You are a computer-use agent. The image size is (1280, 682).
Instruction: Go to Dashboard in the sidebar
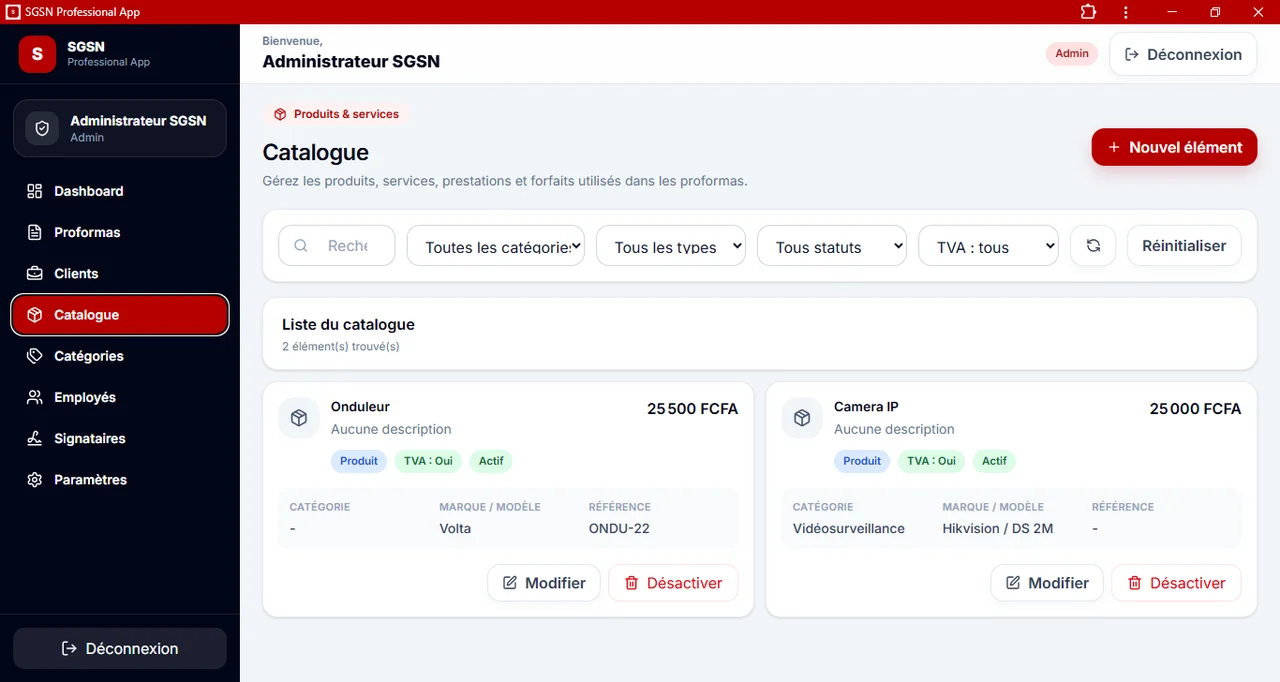coord(120,191)
